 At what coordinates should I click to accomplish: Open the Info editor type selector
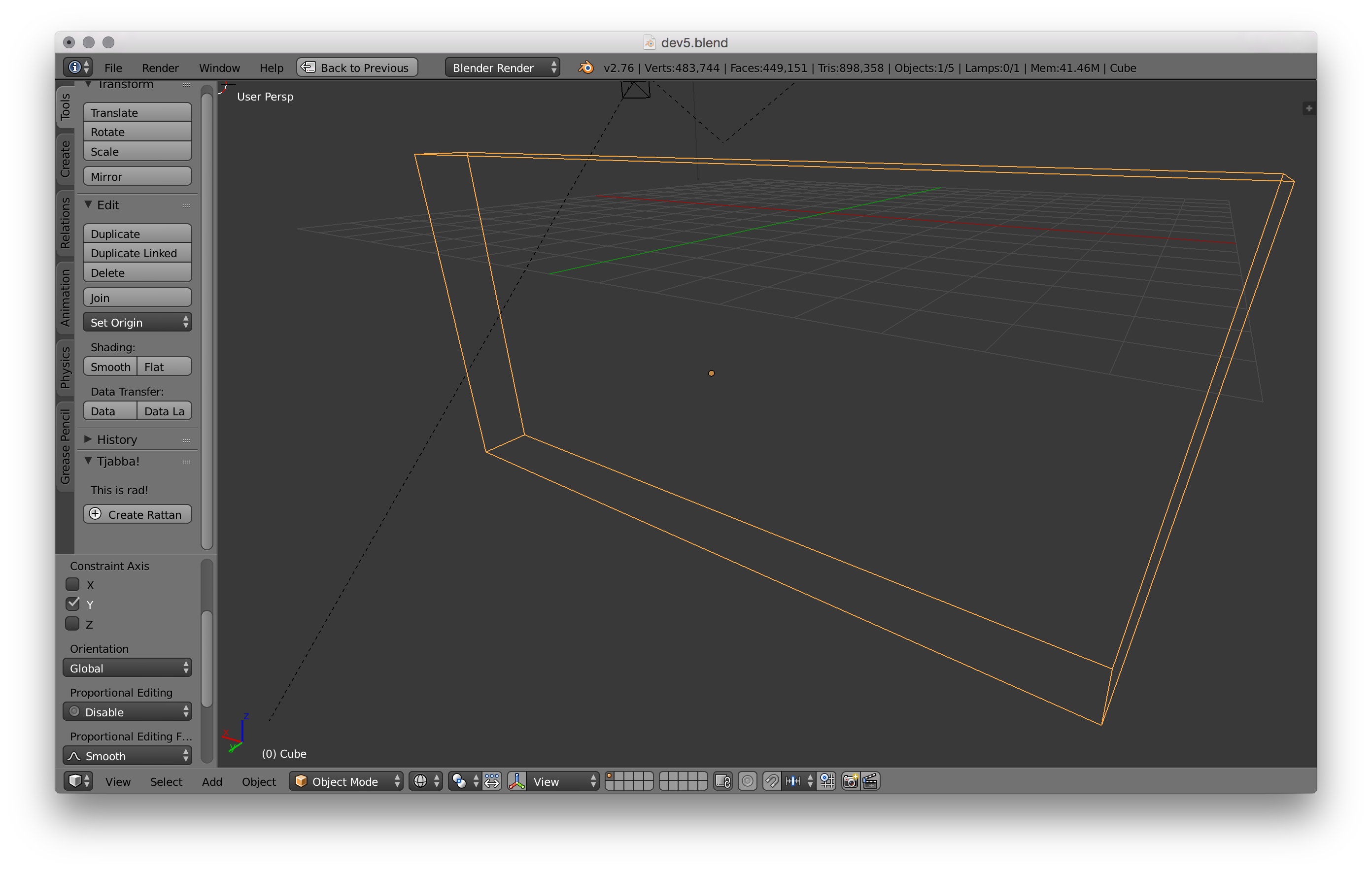(x=77, y=67)
